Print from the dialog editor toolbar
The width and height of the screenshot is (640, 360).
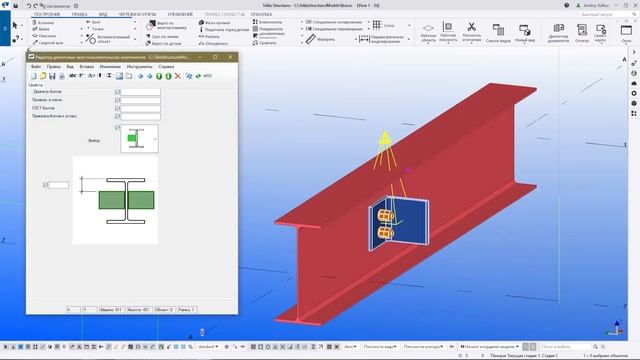coord(62,76)
